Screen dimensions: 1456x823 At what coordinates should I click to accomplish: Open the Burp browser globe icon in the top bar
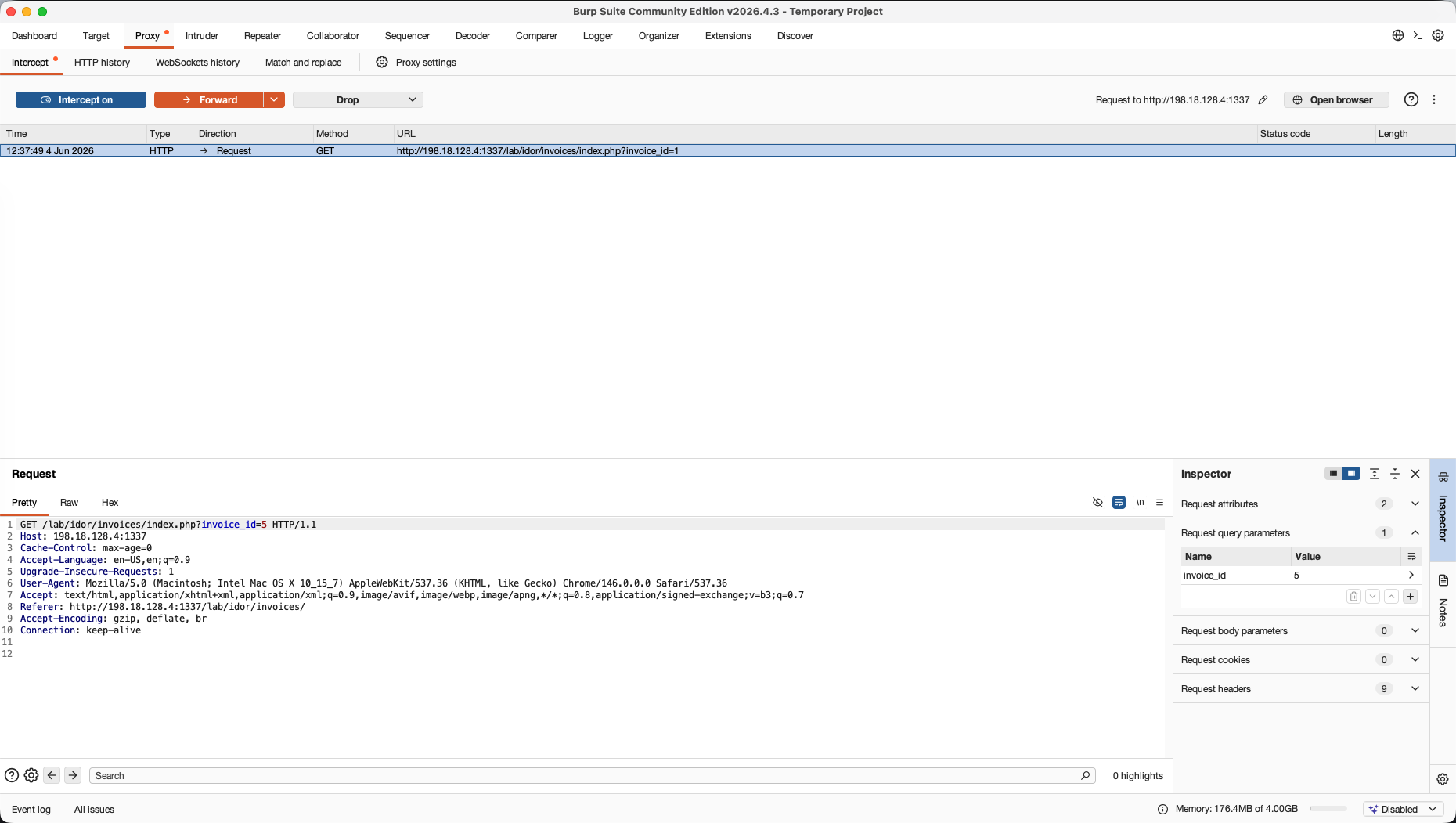pos(1397,35)
